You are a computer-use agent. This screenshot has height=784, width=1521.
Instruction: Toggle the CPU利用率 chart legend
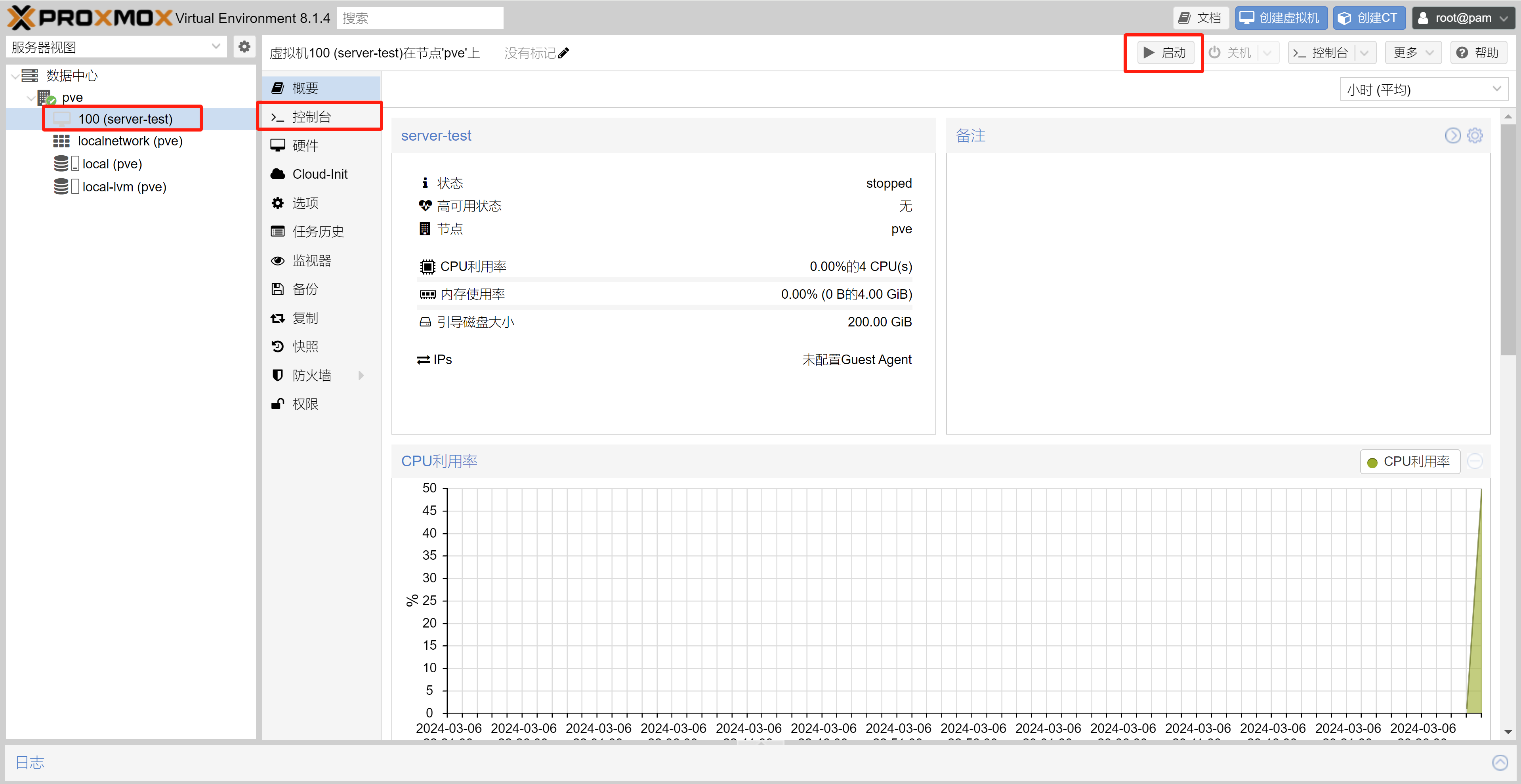click(1409, 462)
